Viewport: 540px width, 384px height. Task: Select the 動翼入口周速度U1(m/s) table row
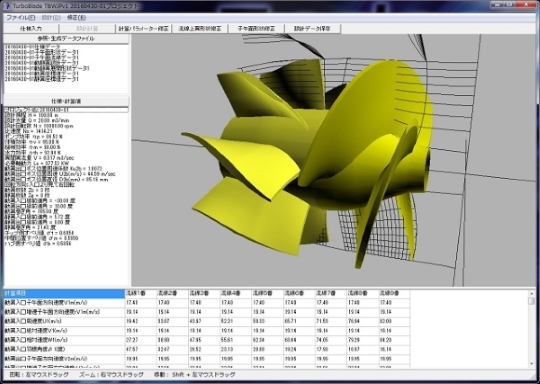pos(207,321)
